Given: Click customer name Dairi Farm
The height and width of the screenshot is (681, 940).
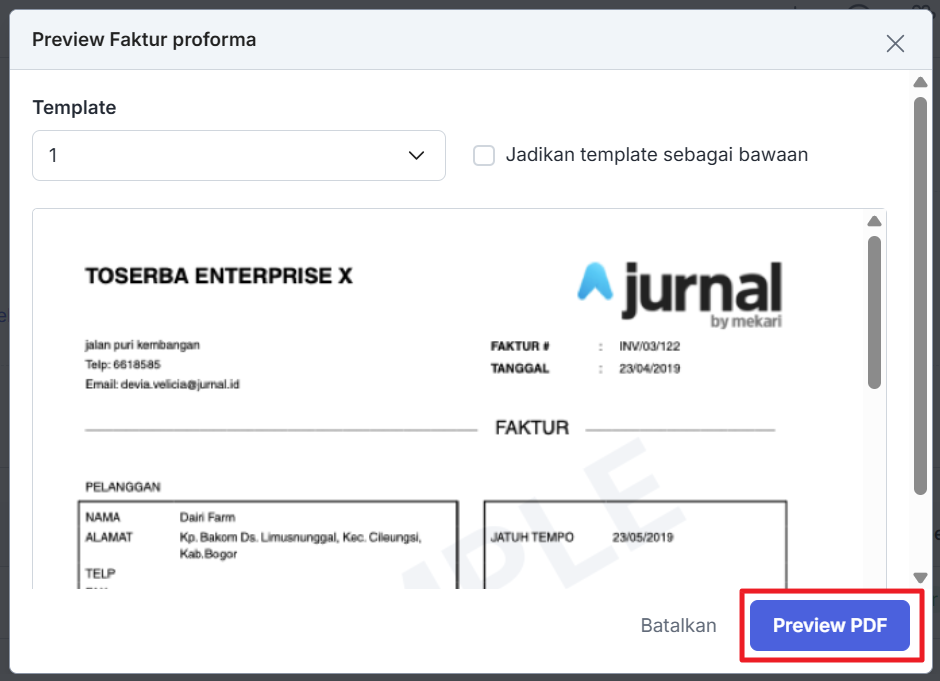Looking at the screenshot, I should click(x=207, y=517).
